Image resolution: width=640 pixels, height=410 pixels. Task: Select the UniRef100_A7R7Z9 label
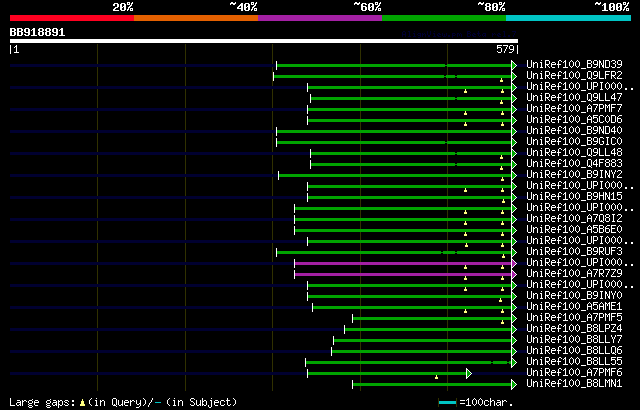click(x=574, y=274)
